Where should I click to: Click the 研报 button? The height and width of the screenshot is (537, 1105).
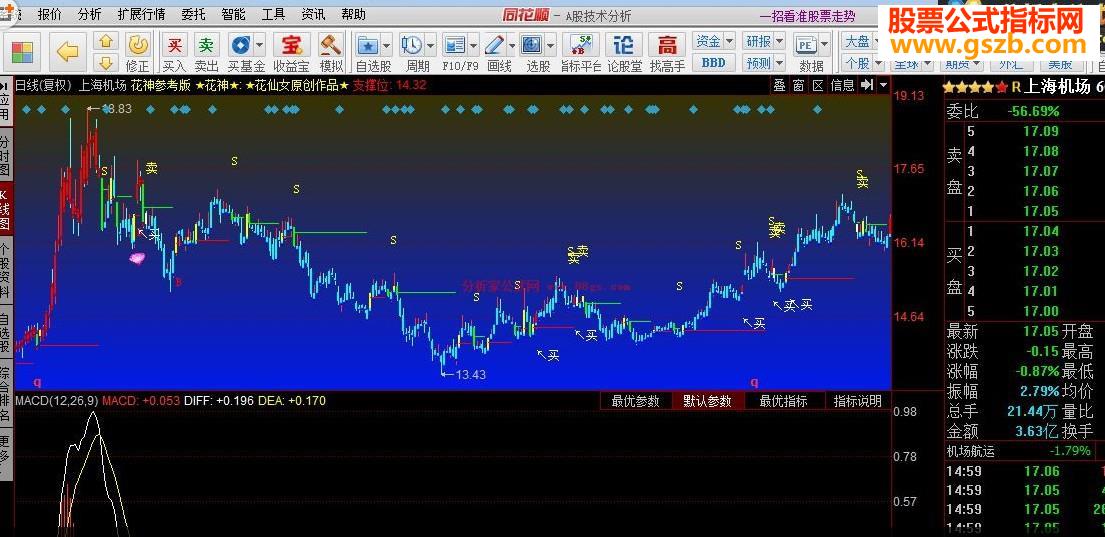(759, 42)
